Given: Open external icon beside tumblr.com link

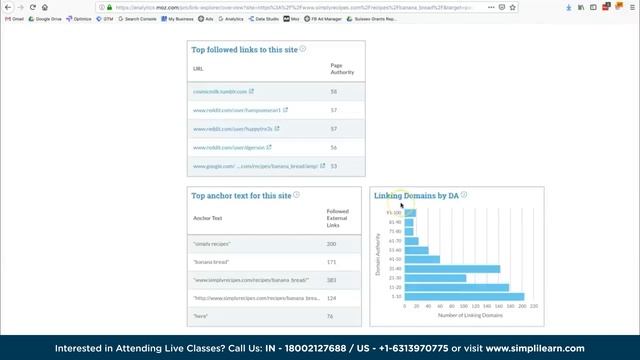Looking at the screenshot, I should [252, 91].
